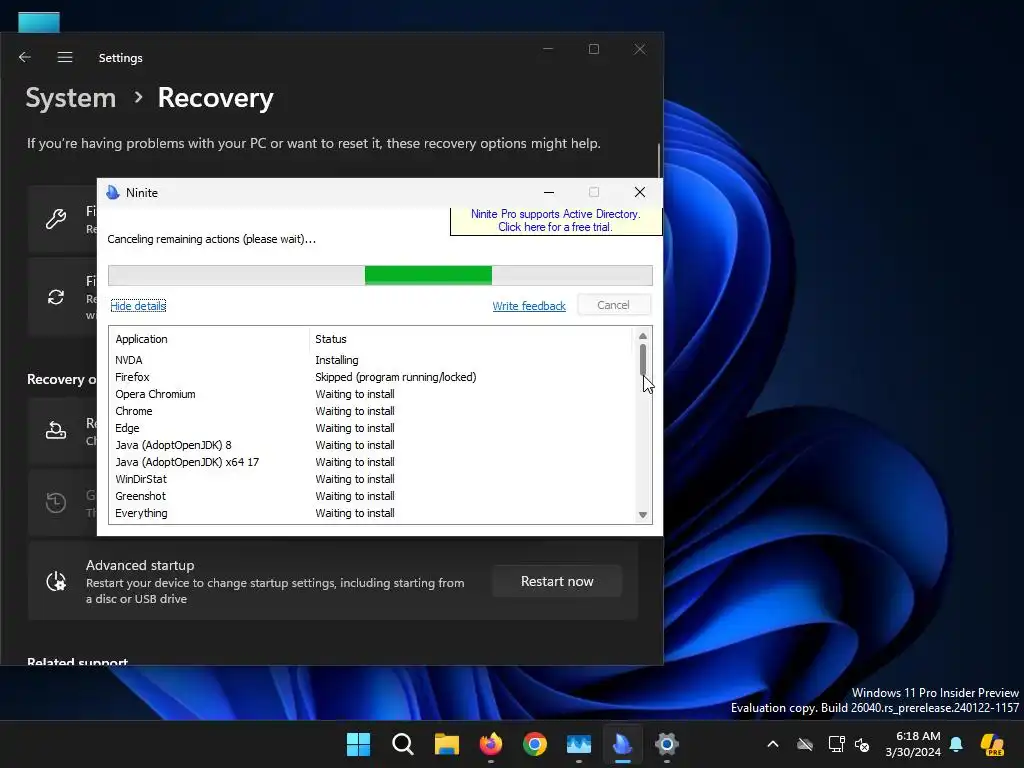Click details list scroll up arrow
The image size is (1024, 768).
[643, 336]
